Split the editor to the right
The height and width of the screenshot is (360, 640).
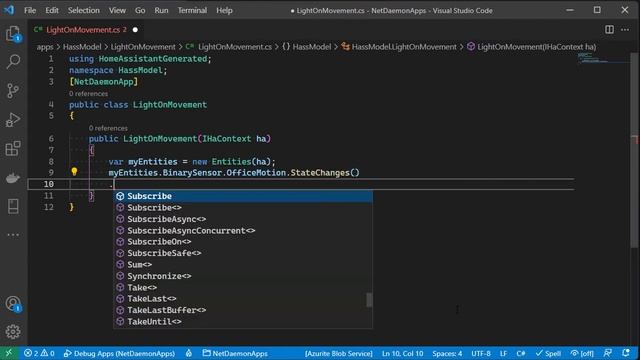coord(609,29)
